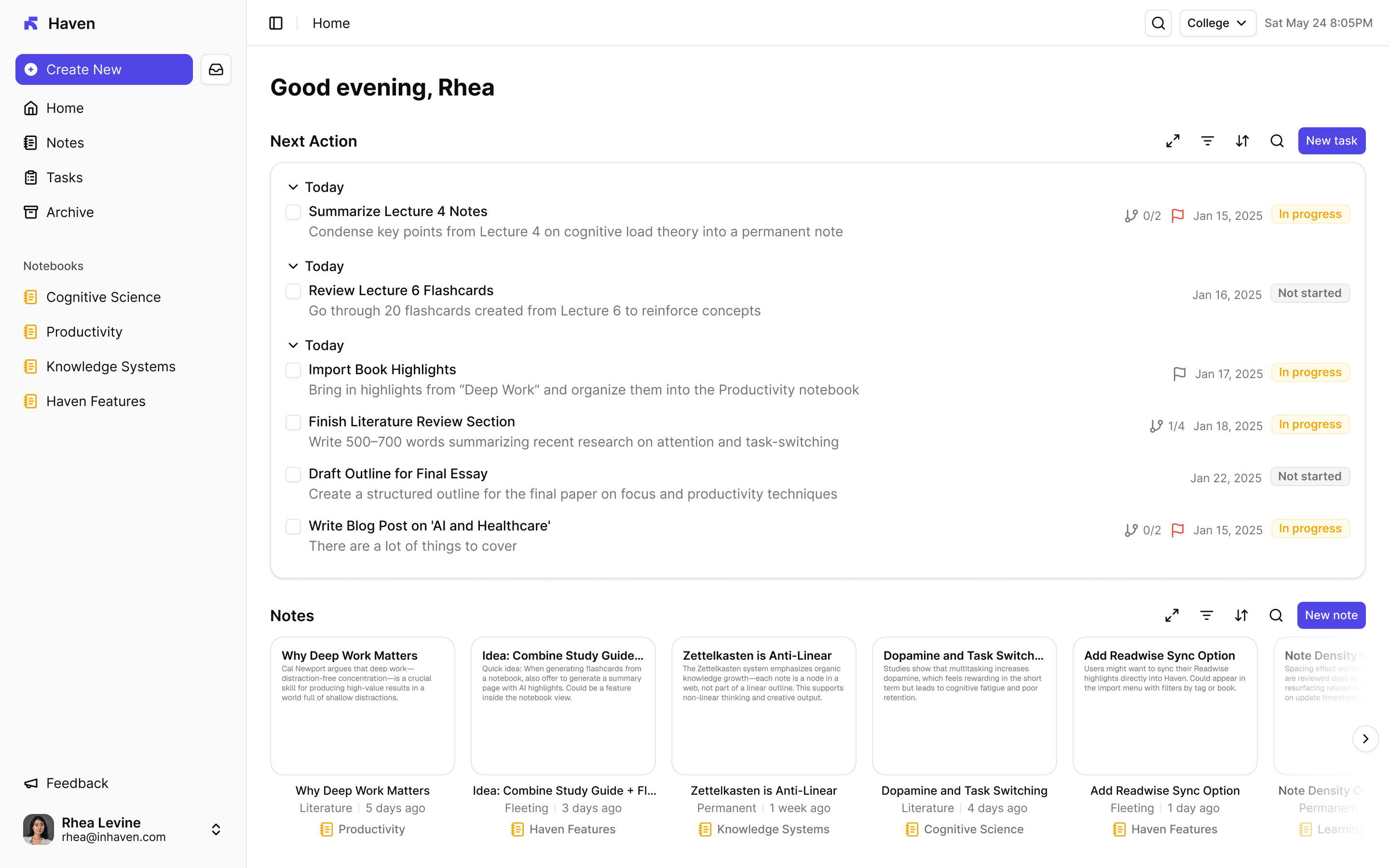The image size is (1389, 868).
Task: Open Archive from the sidebar
Action: click(69, 212)
